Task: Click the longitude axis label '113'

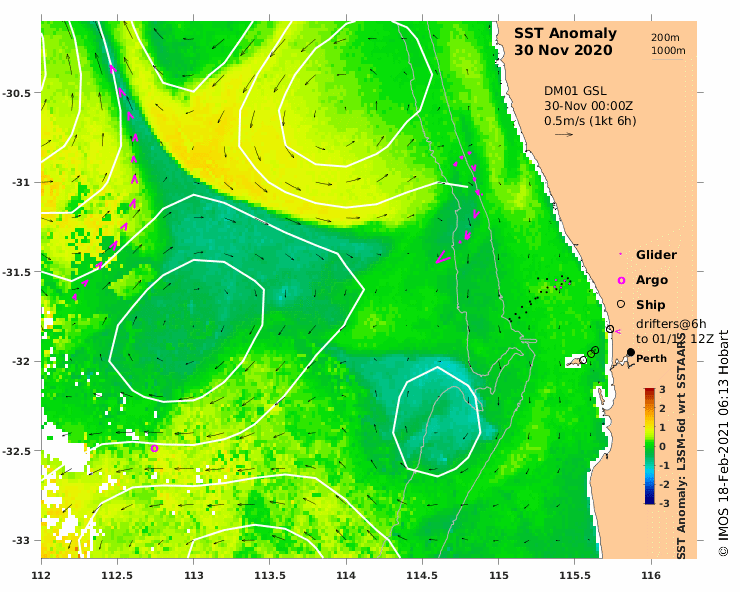Action: click(193, 575)
